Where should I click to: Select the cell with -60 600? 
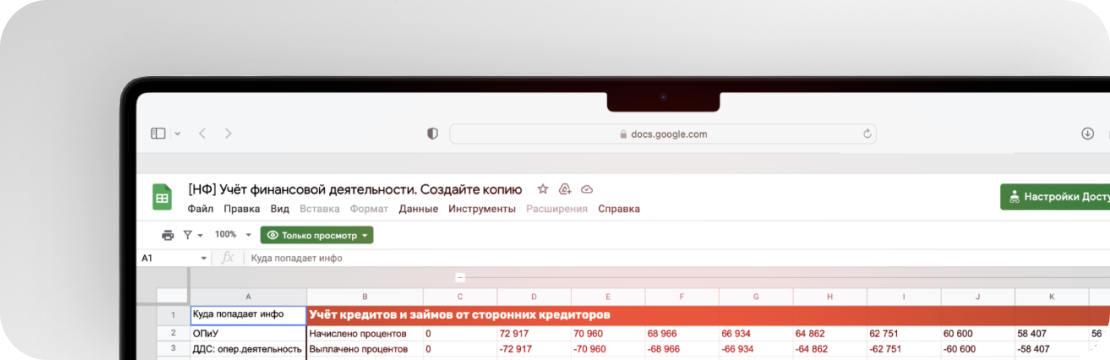[x=978, y=349]
